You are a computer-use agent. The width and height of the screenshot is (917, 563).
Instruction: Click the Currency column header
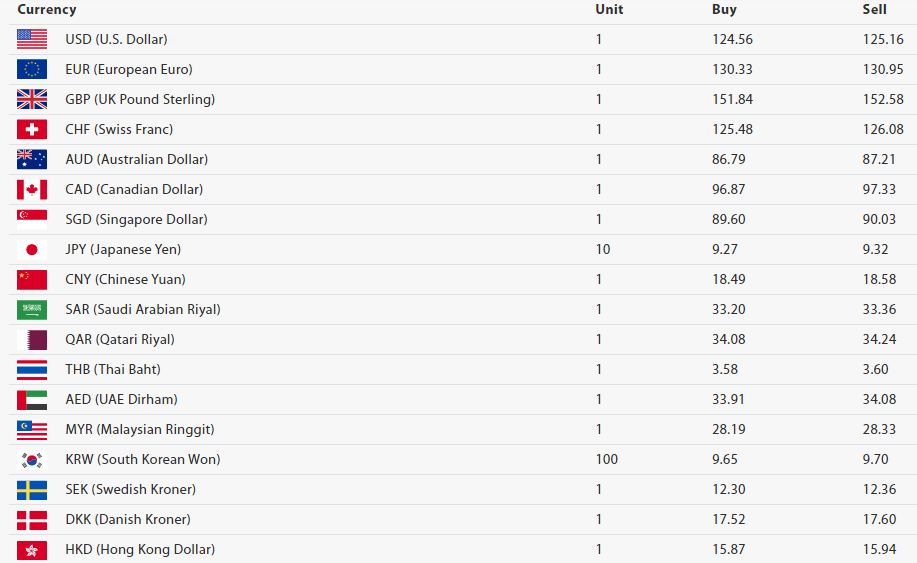pos(46,9)
